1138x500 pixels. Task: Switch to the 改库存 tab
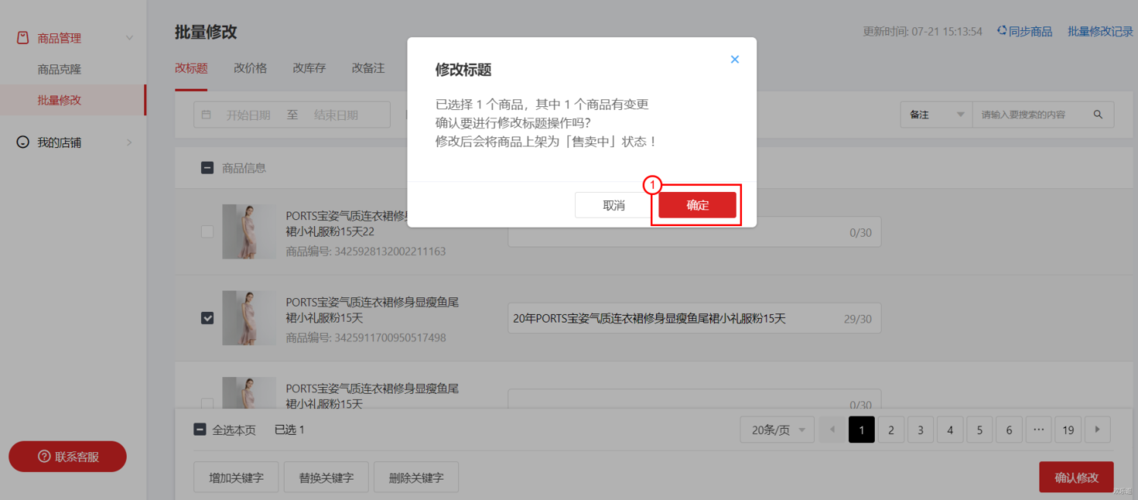(x=309, y=68)
